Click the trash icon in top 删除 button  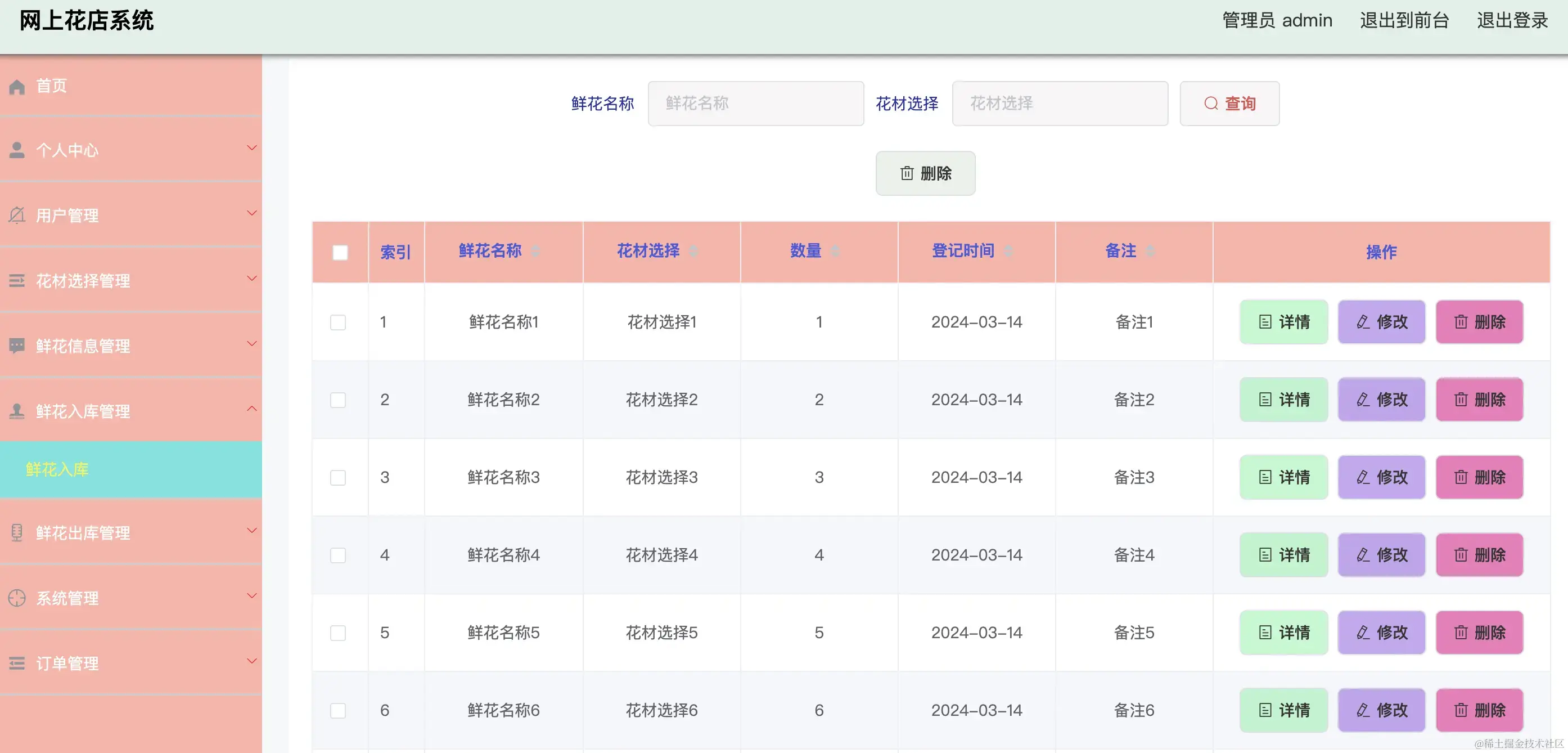click(907, 174)
